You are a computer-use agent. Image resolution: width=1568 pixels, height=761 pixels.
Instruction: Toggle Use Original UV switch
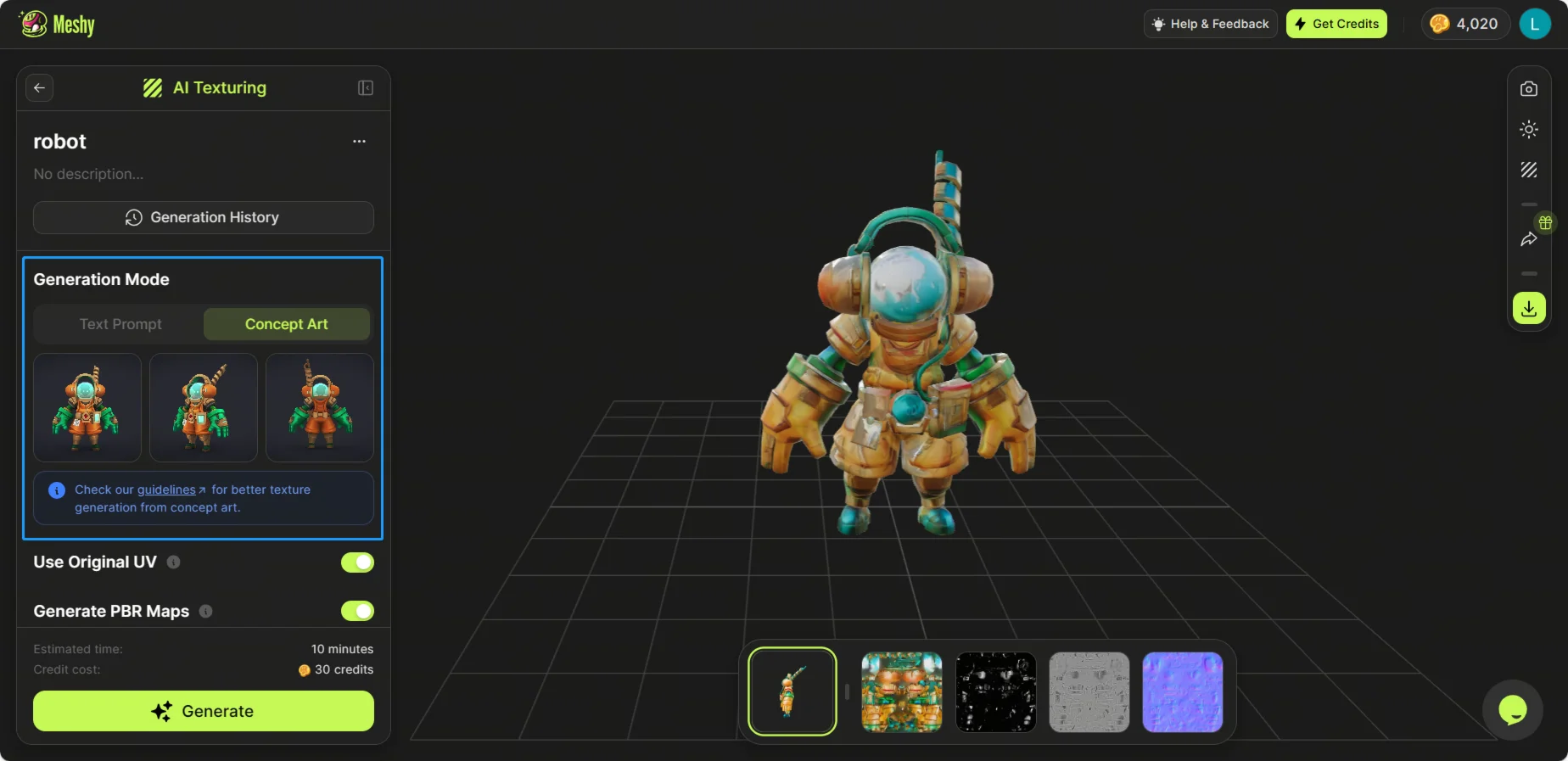pos(357,562)
